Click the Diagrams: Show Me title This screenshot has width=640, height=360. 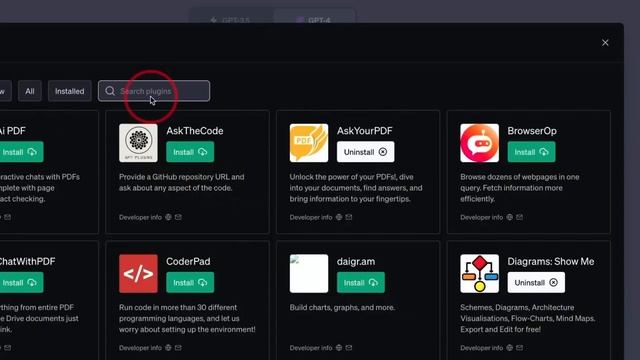coord(551,261)
